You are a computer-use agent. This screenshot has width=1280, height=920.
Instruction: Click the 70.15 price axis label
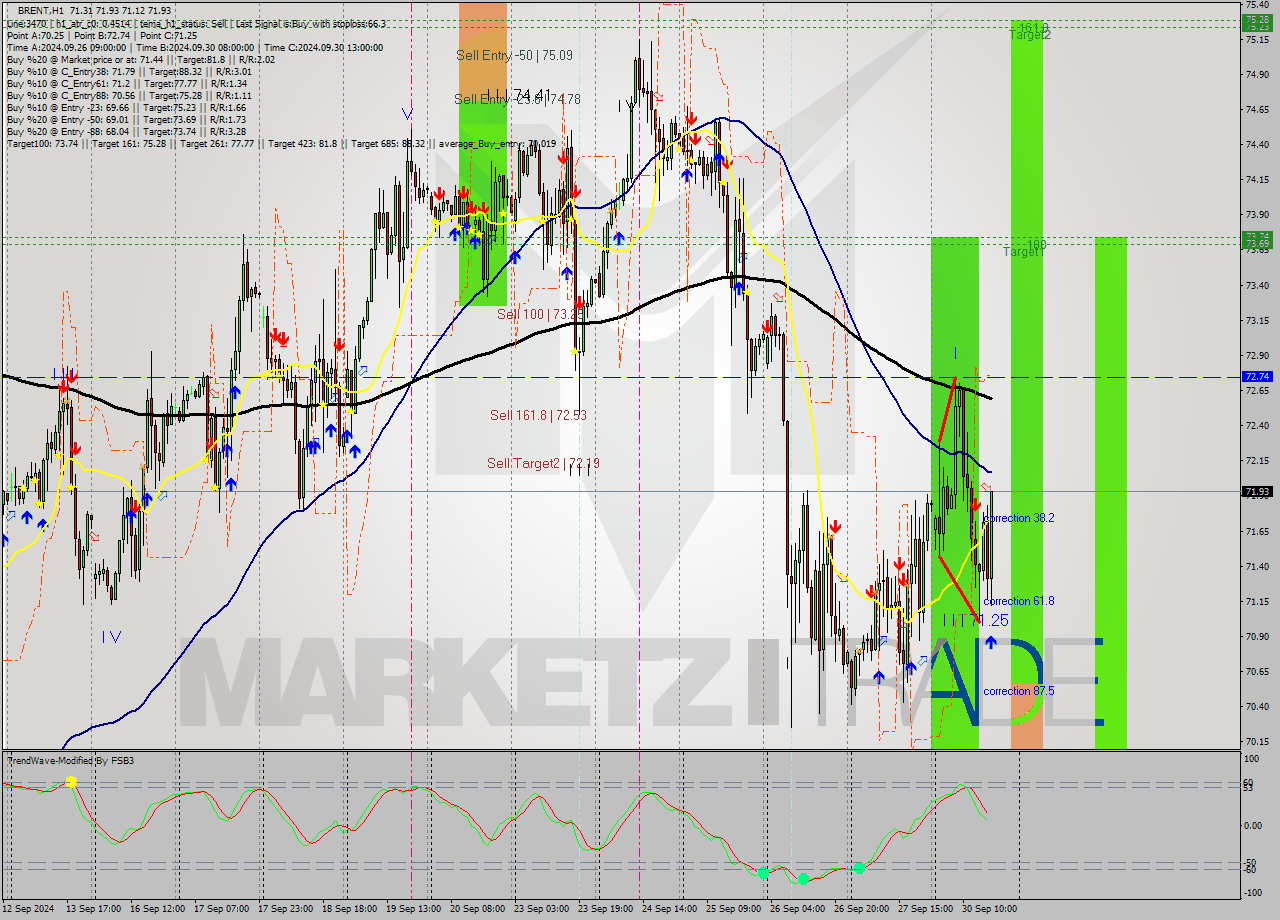point(1258,742)
